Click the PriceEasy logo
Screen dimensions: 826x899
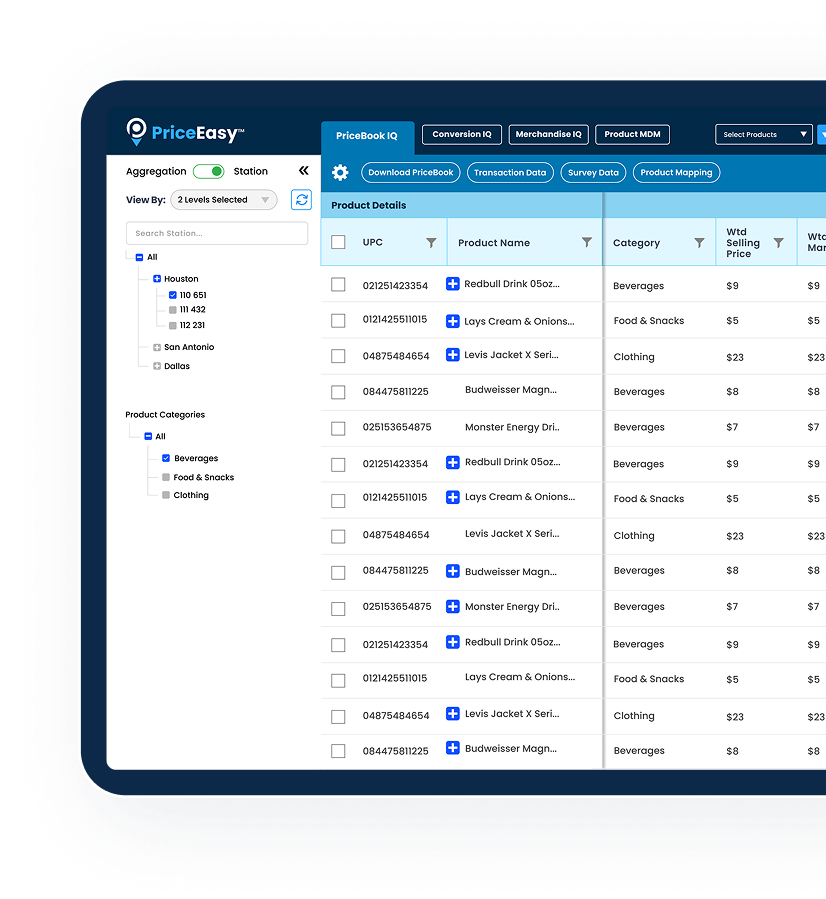[185, 132]
